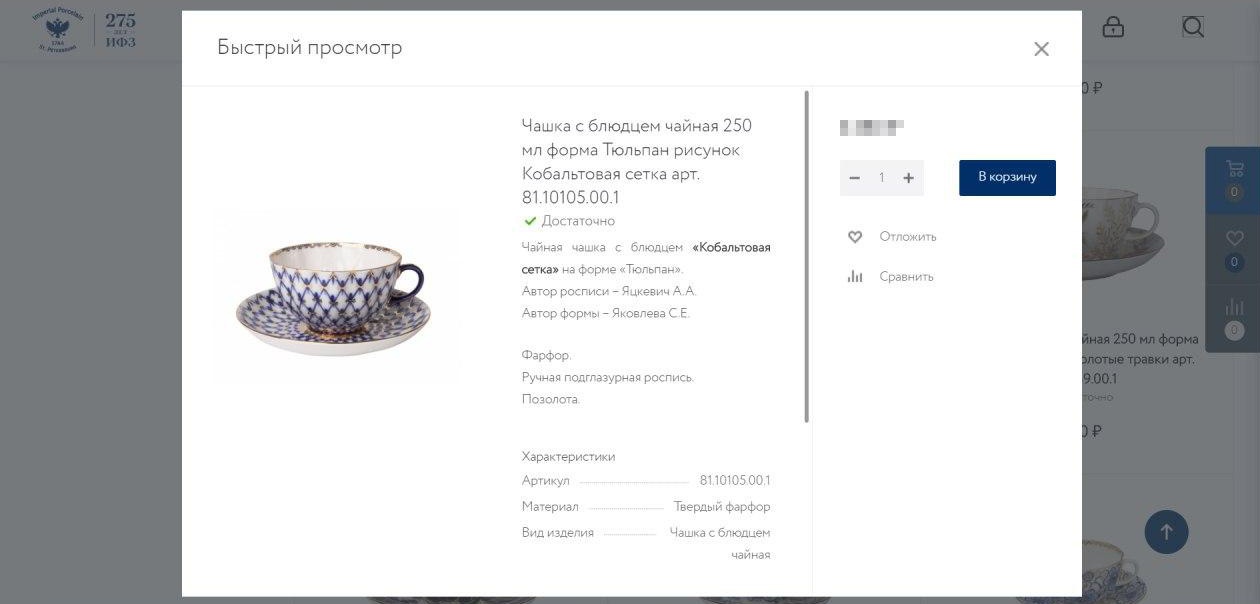Increase quantity with the plus button

[x=909, y=178]
